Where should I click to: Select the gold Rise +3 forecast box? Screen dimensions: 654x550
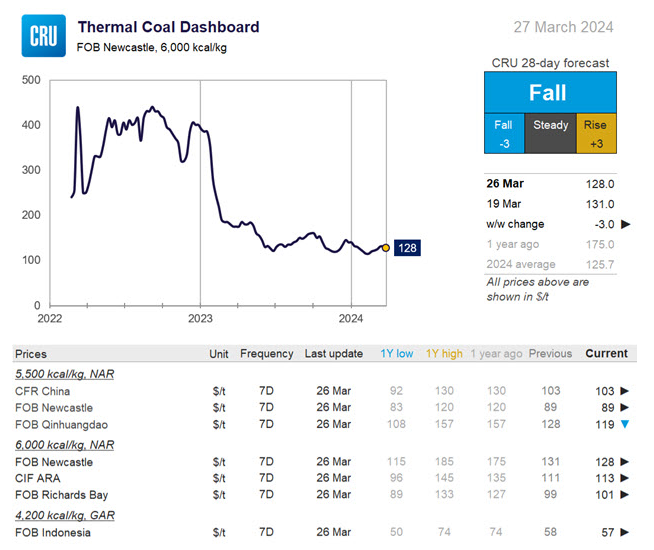point(596,134)
